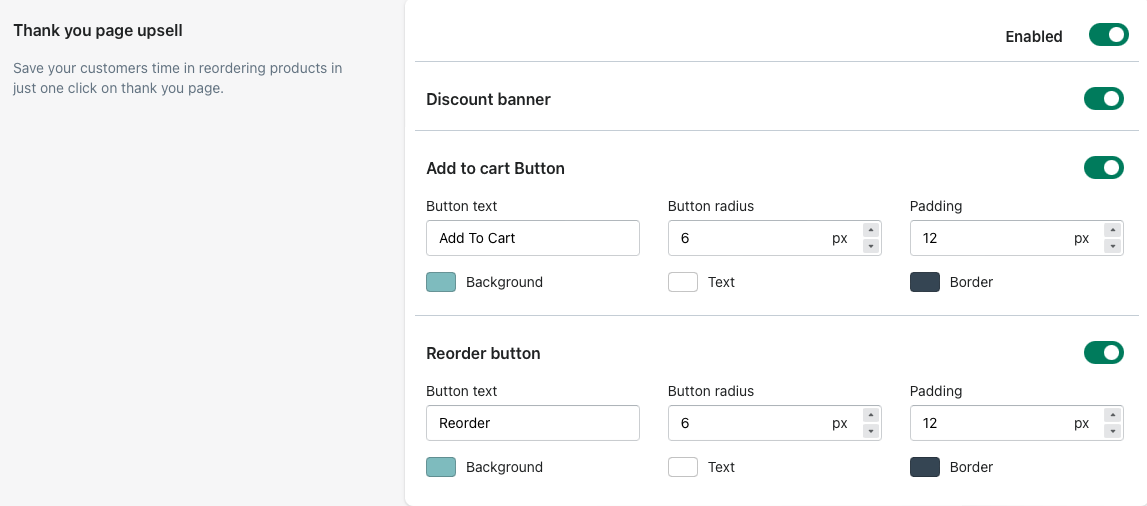The height and width of the screenshot is (506, 1147).
Task: Increase Add to cart Button radius value
Action: pyautogui.click(x=870, y=231)
